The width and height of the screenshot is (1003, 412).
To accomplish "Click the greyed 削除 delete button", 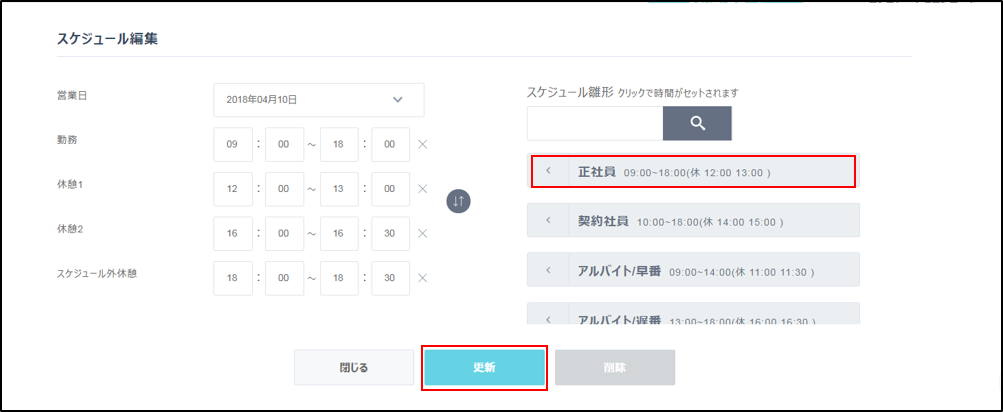I will coord(615,367).
